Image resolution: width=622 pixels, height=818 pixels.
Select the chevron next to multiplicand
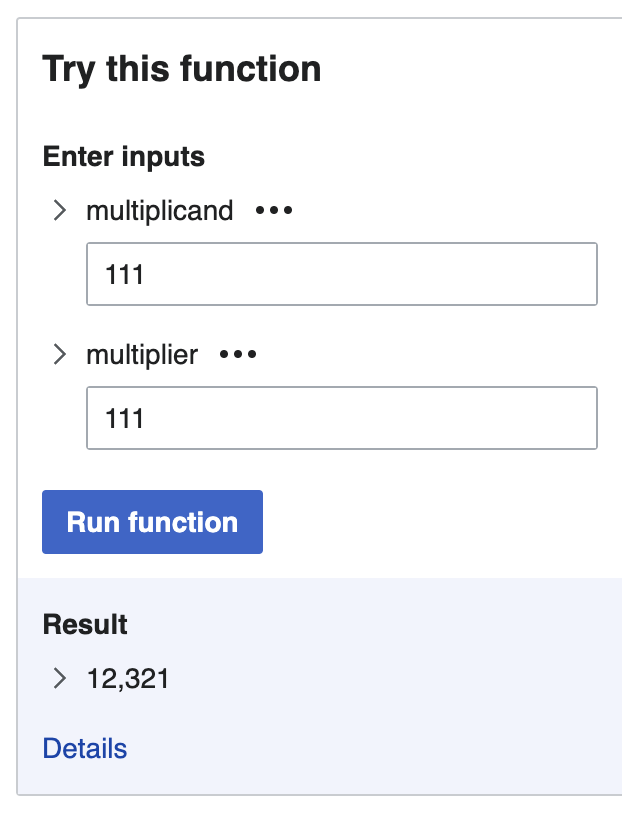point(59,210)
